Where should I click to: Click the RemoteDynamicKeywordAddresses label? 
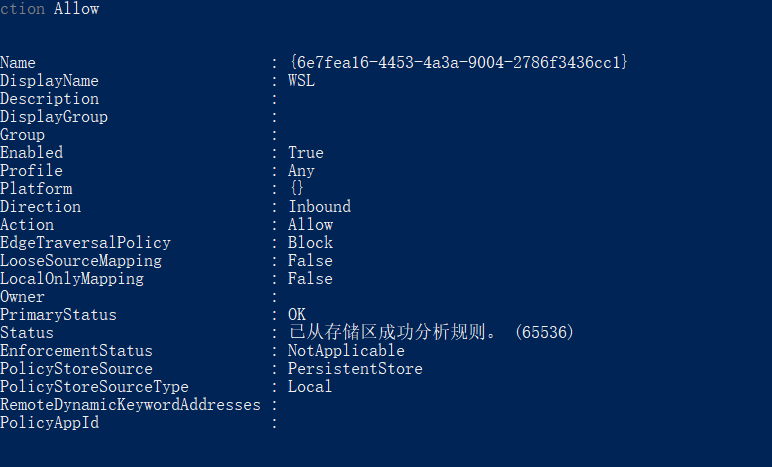point(130,405)
